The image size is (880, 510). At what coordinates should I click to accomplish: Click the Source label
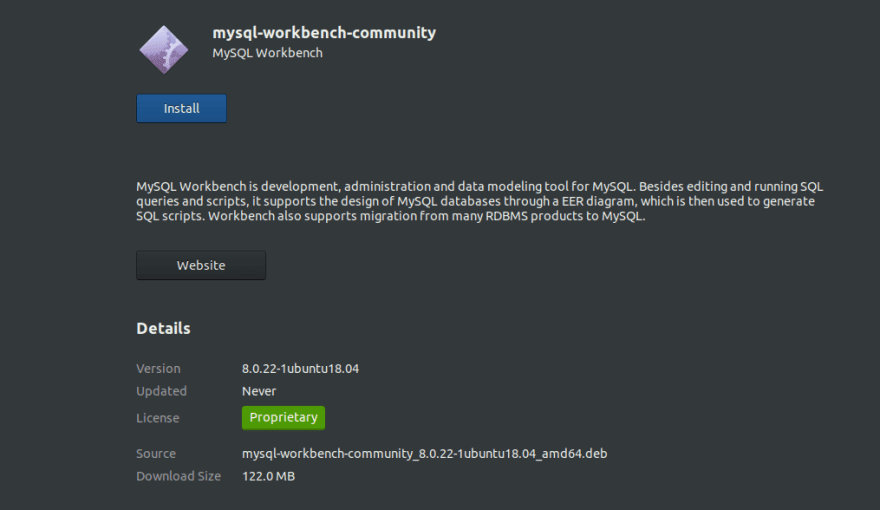(x=156, y=453)
